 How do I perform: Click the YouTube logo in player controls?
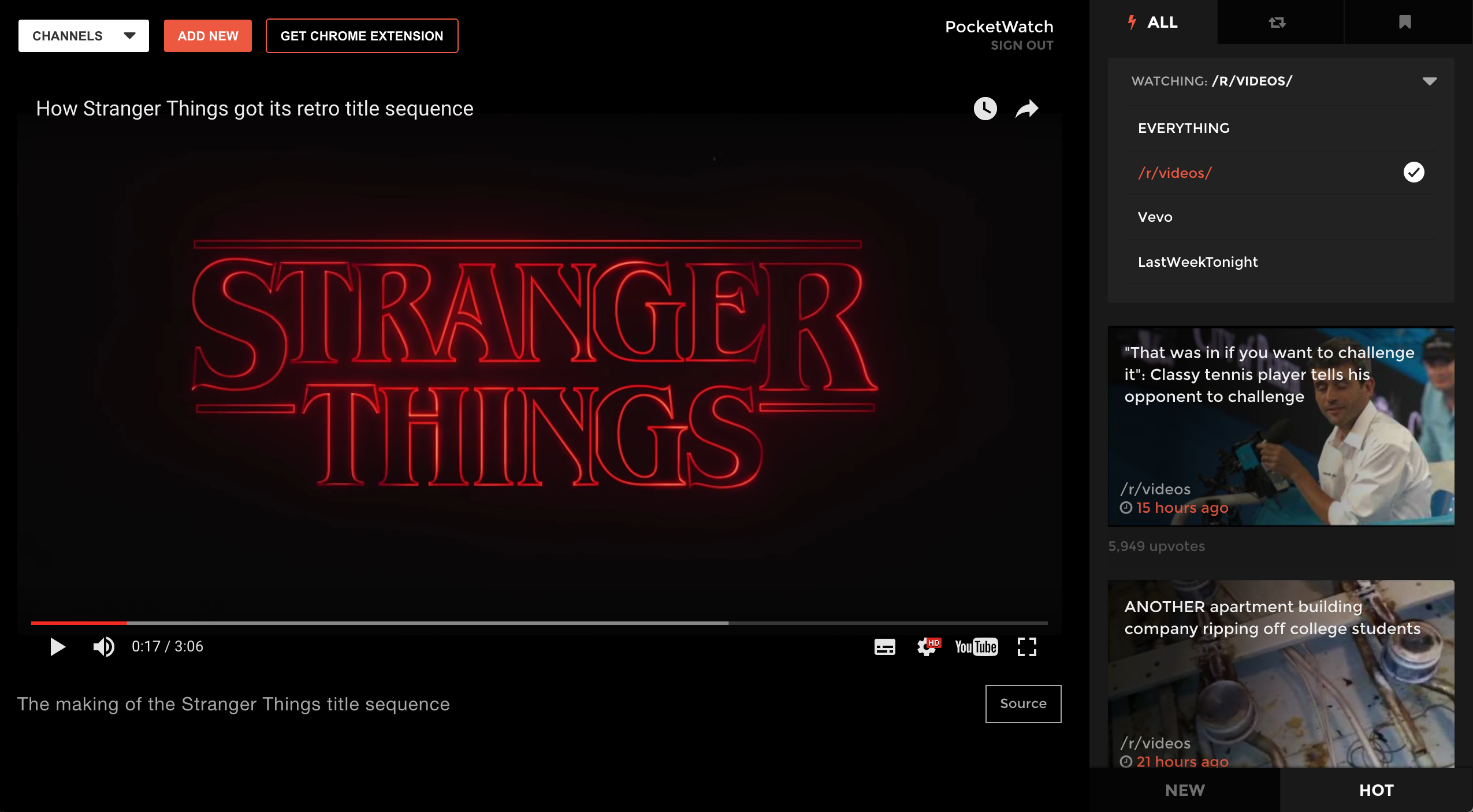pos(977,647)
